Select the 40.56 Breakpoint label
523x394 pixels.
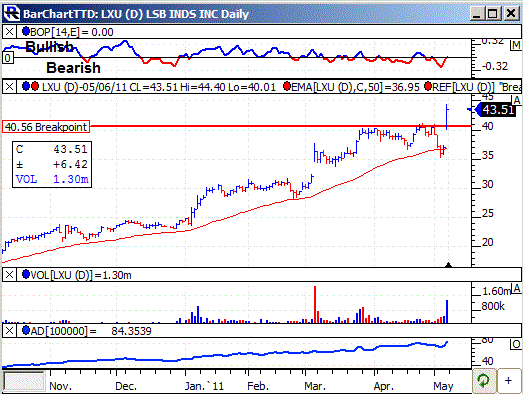point(46,127)
